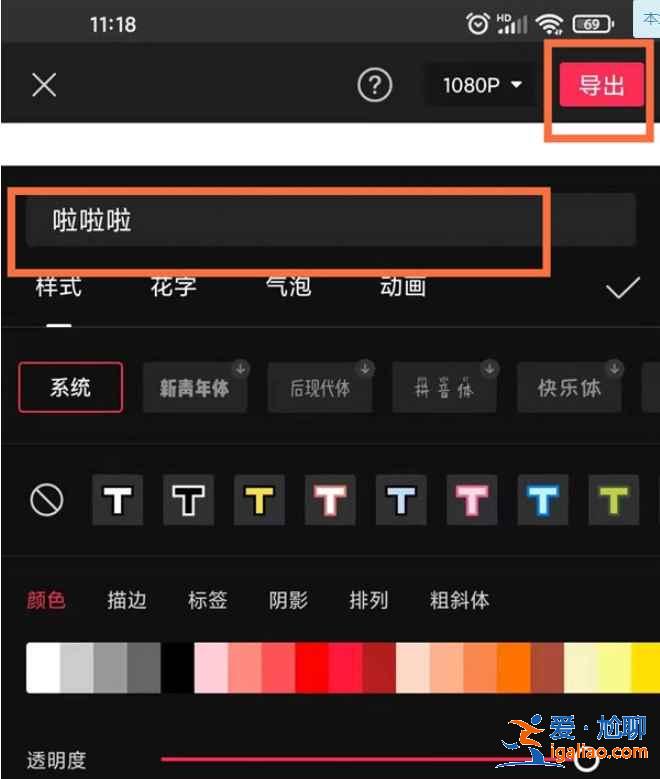The height and width of the screenshot is (779, 660).
Task: Select the 新青年体 font
Action: pos(195,388)
